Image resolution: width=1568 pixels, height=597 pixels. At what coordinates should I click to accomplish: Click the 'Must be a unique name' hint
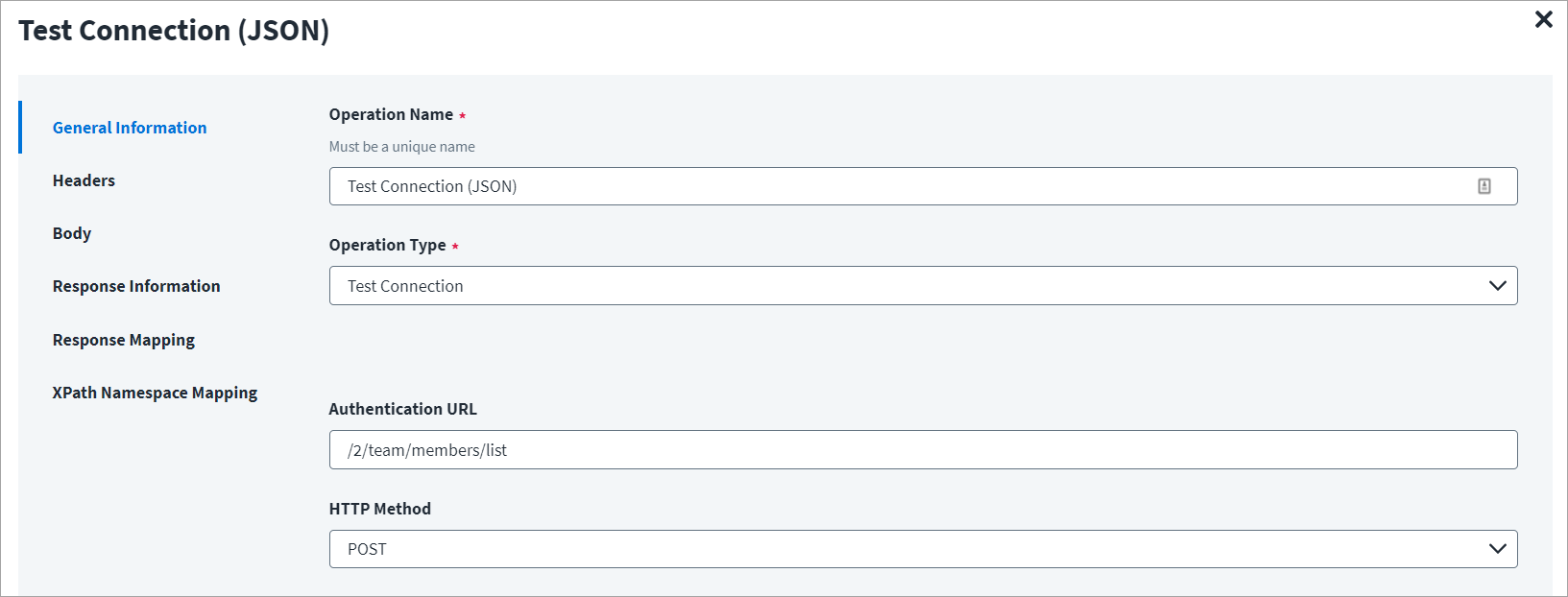(x=401, y=147)
